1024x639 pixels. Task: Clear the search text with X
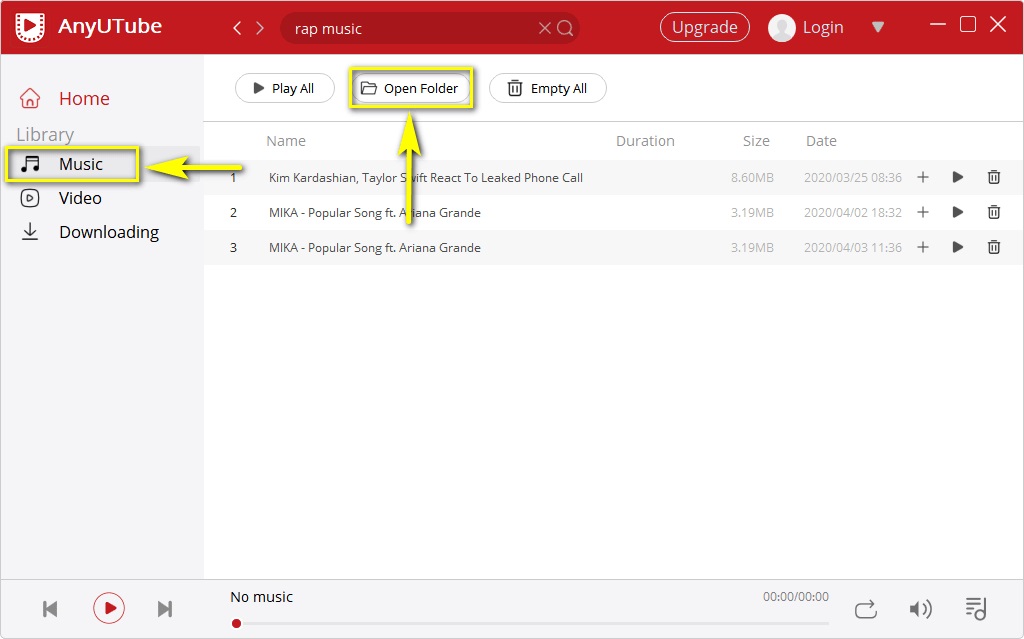pos(544,28)
